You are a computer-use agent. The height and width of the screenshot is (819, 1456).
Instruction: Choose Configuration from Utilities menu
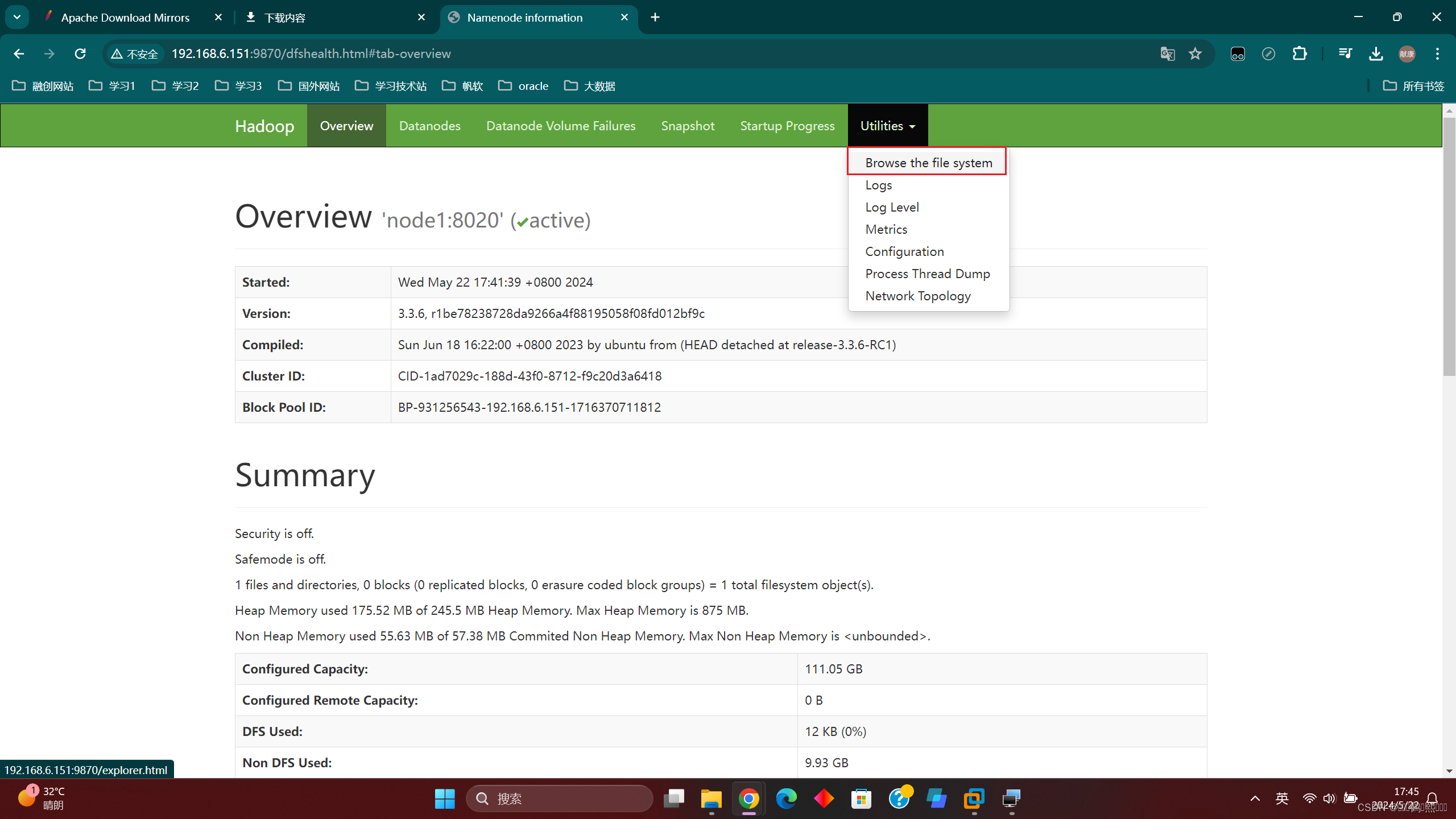[904, 251]
